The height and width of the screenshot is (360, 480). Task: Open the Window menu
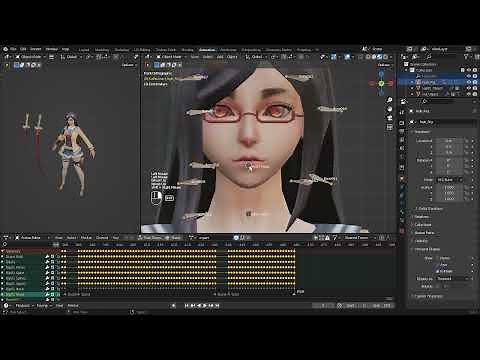pyautogui.click(x=52, y=49)
